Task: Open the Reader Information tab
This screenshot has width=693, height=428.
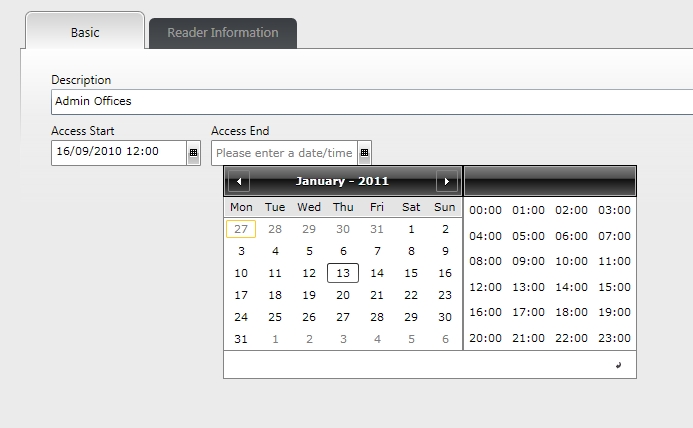Action: click(x=222, y=33)
